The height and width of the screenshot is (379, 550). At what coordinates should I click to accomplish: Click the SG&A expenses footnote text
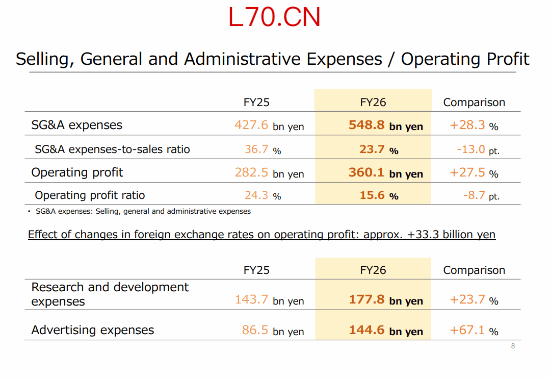143,211
